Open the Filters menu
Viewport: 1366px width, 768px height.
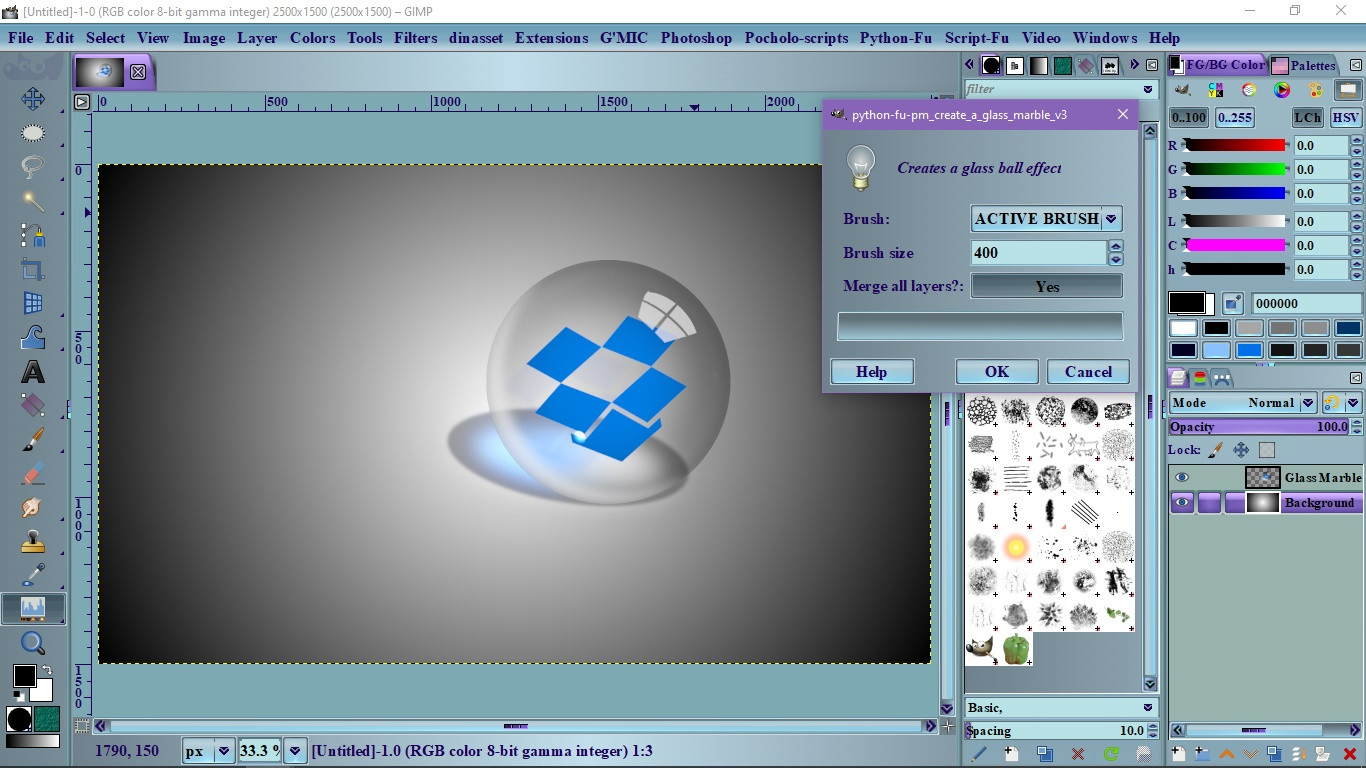(415, 38)
